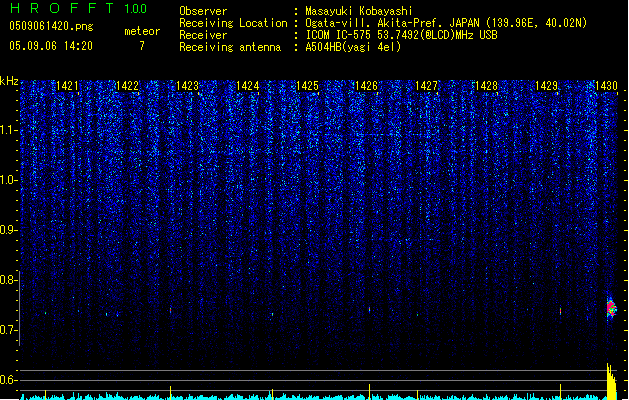Click the 'Receiving Location' label
Image resolution: width=629 pixels, height=400 pixels.
pos(233,23)
